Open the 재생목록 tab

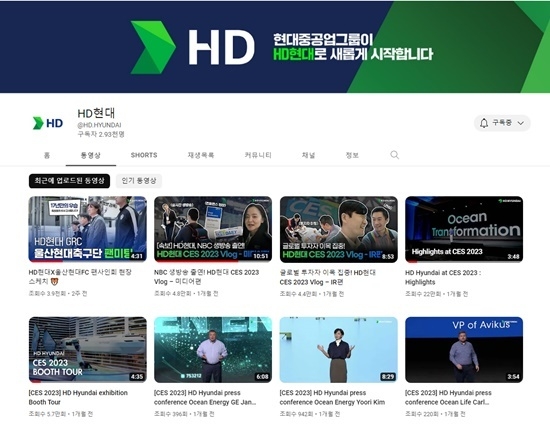pyautogui.click(x=201, y=155)
